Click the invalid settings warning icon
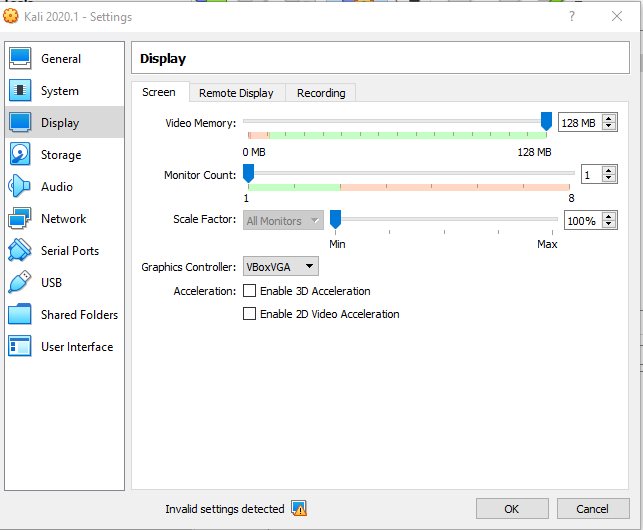This screenshot has height=530, width=643. (299, 509)
